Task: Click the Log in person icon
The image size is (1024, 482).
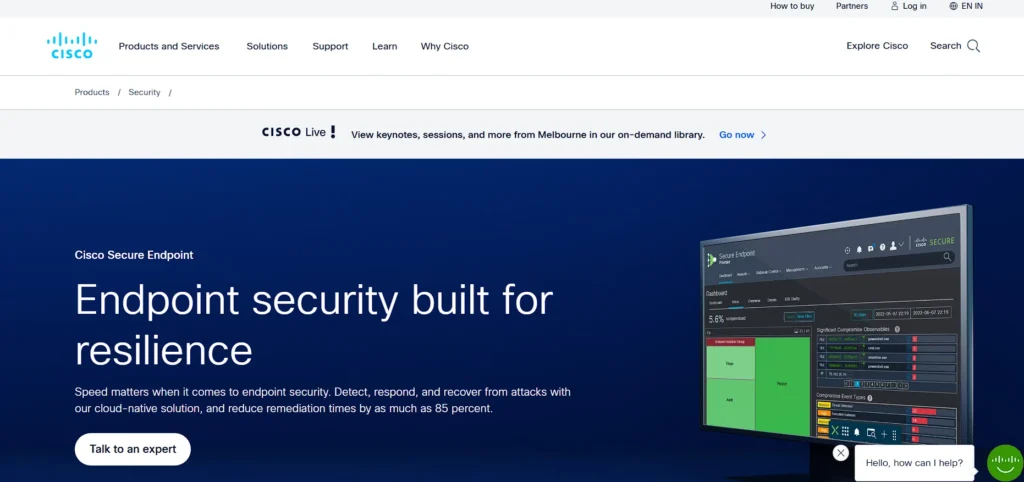Action: pos(894,6)
